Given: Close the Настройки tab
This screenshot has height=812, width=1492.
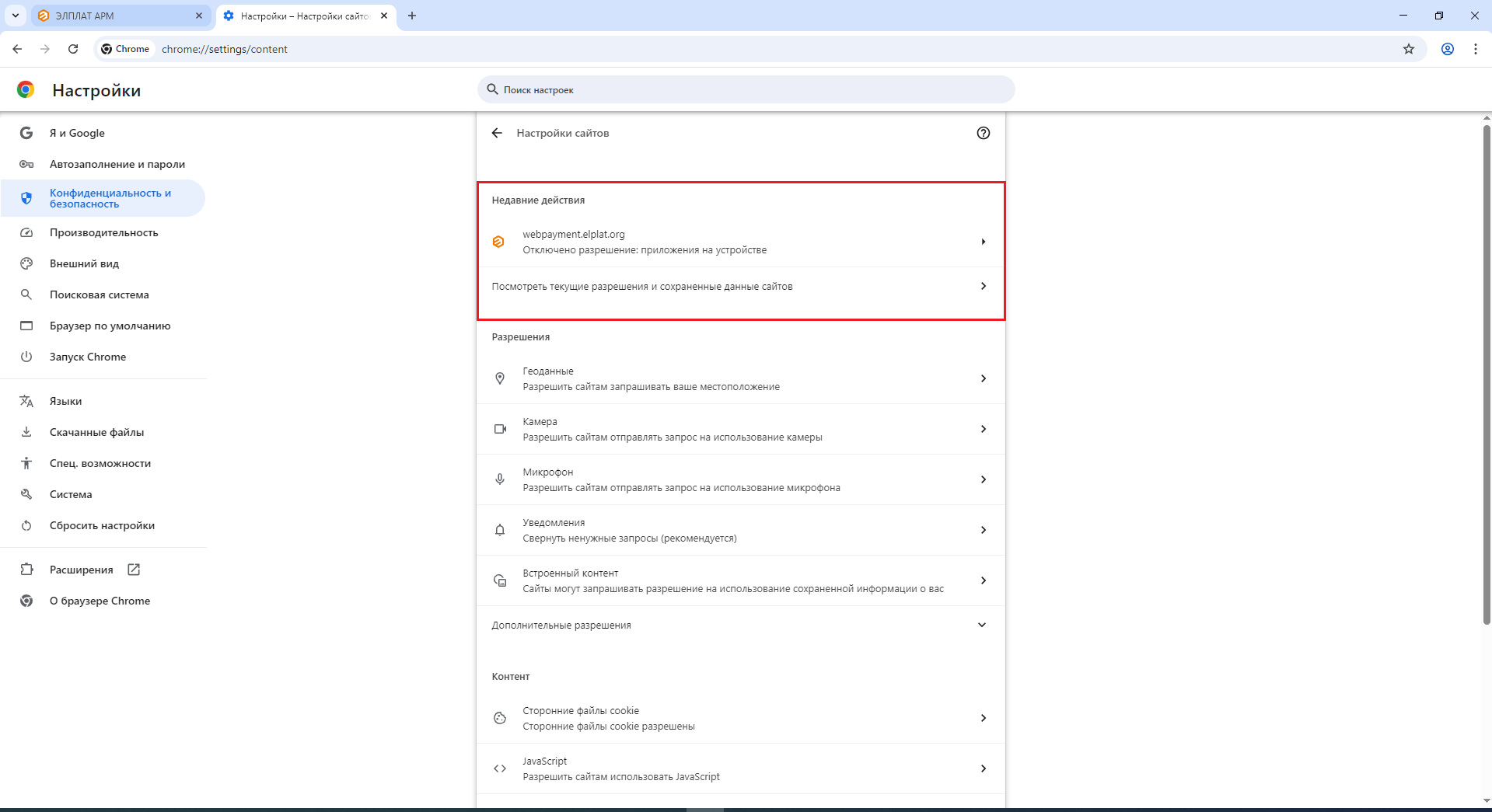Looking at the screenshot, I should point(384,16).
